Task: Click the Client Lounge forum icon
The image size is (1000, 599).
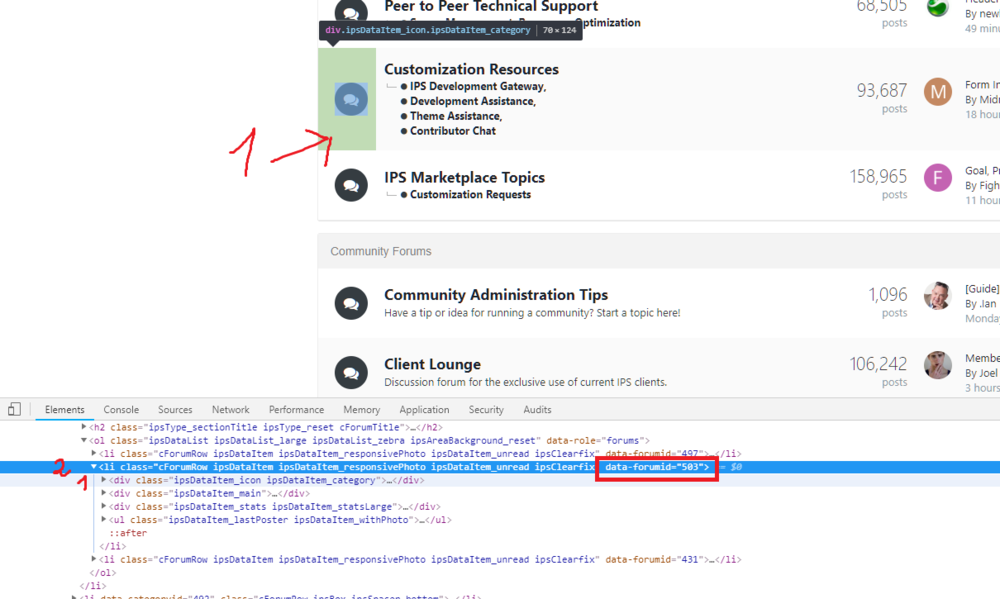Action: coord(351,372)
